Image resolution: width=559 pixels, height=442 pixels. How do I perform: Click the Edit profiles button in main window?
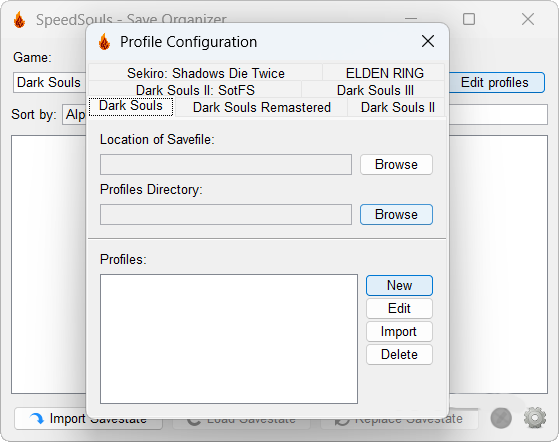point(497,82)
